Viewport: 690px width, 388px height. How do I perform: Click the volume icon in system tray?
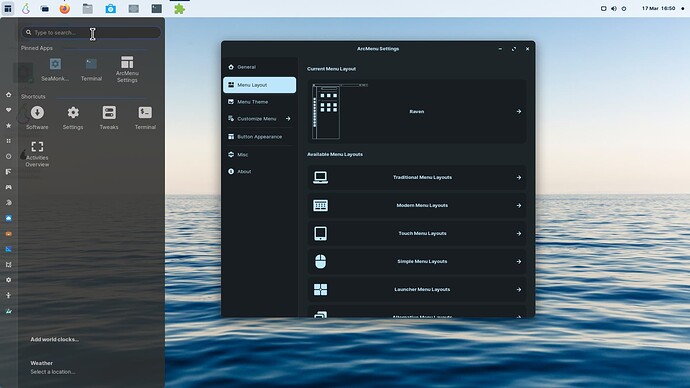[x=614, y=8]
